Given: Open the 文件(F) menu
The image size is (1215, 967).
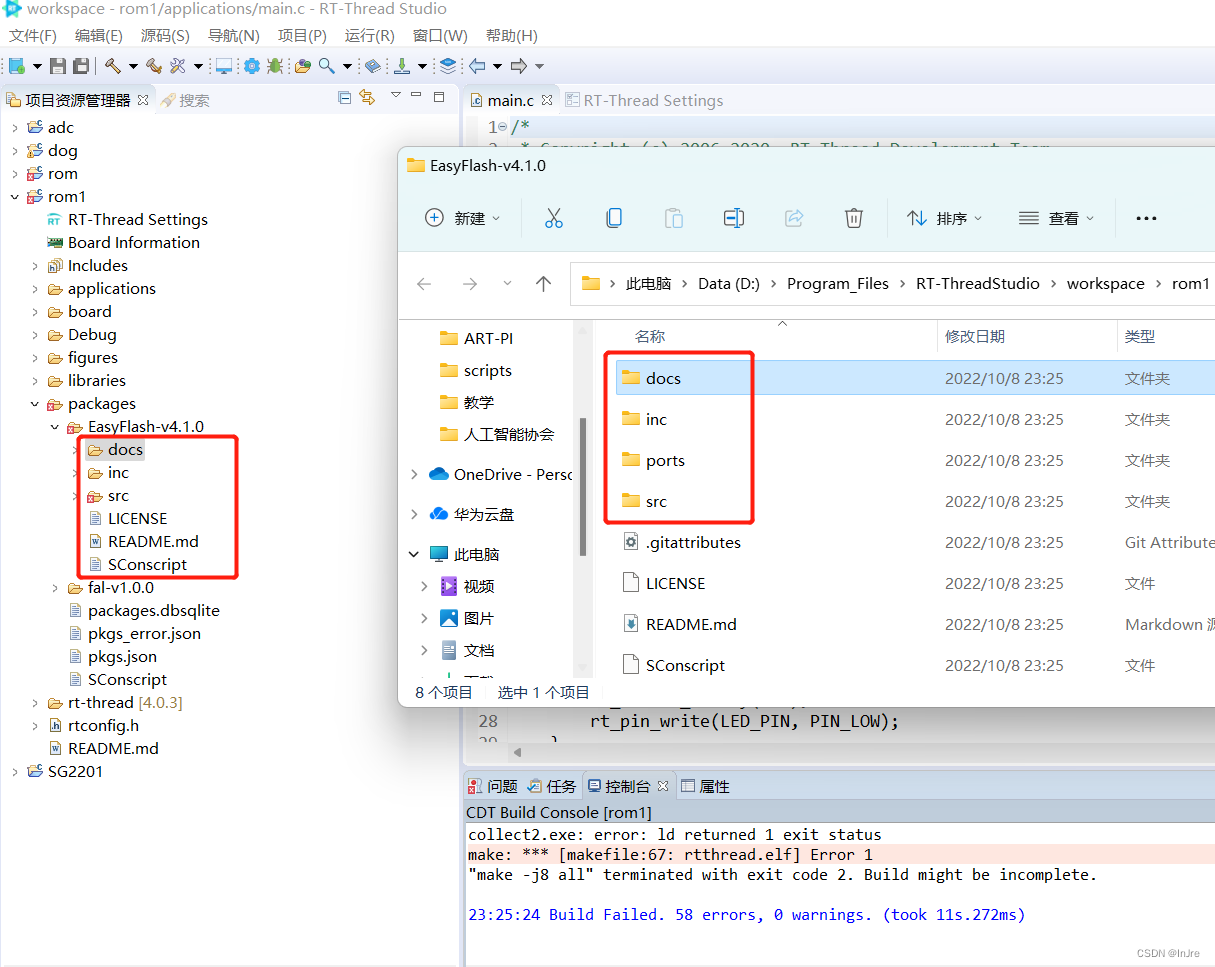Looking at the screenshot, I should click(x=32, y=36).
